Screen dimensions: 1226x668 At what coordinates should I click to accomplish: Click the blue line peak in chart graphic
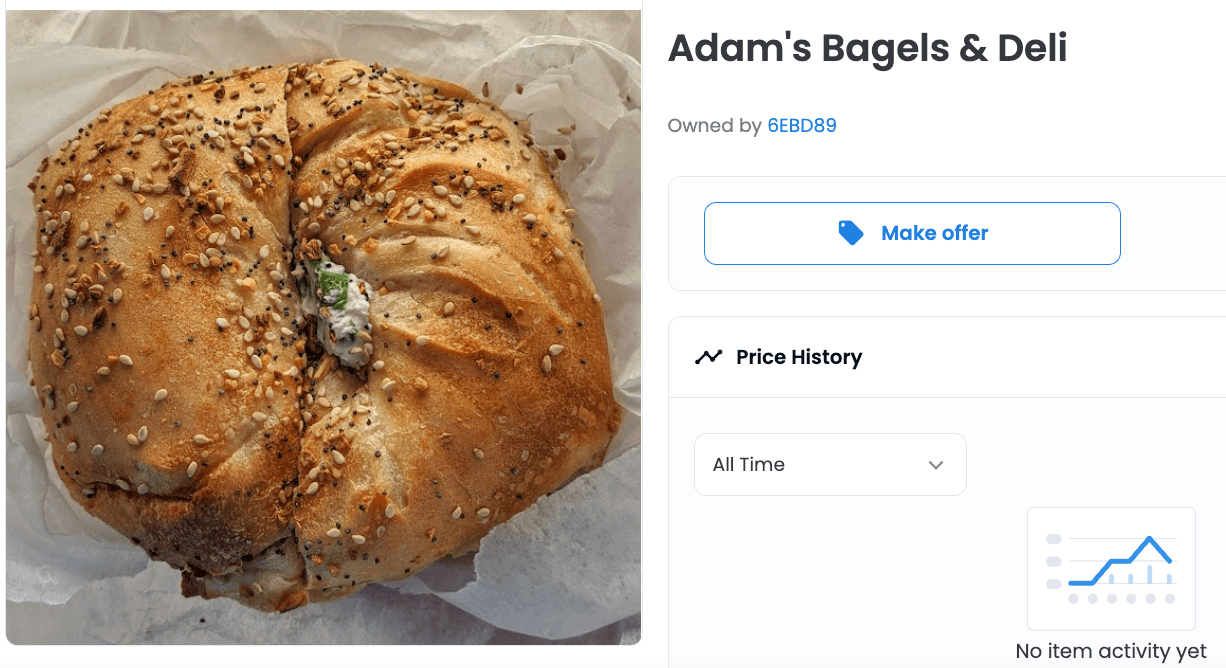coord(1151,540)
